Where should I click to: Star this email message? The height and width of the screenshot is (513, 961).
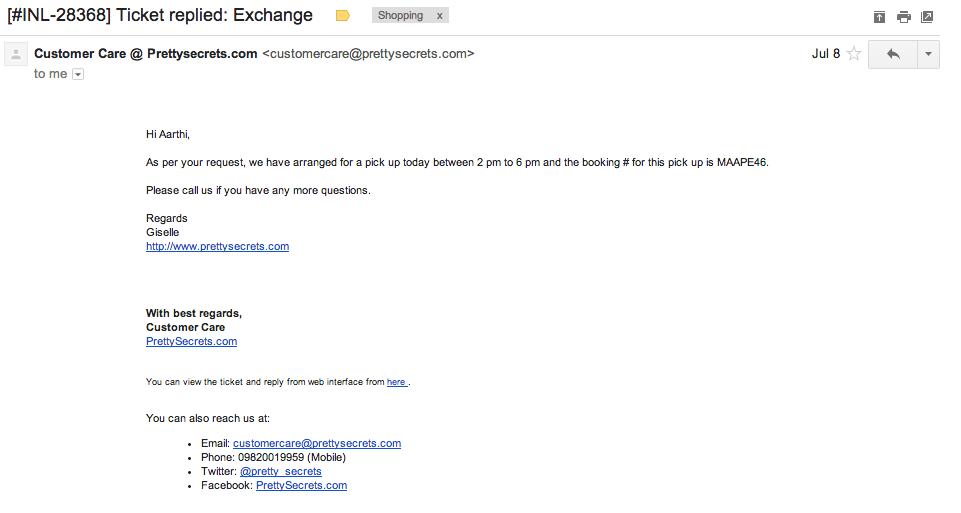tap(854, 54)
